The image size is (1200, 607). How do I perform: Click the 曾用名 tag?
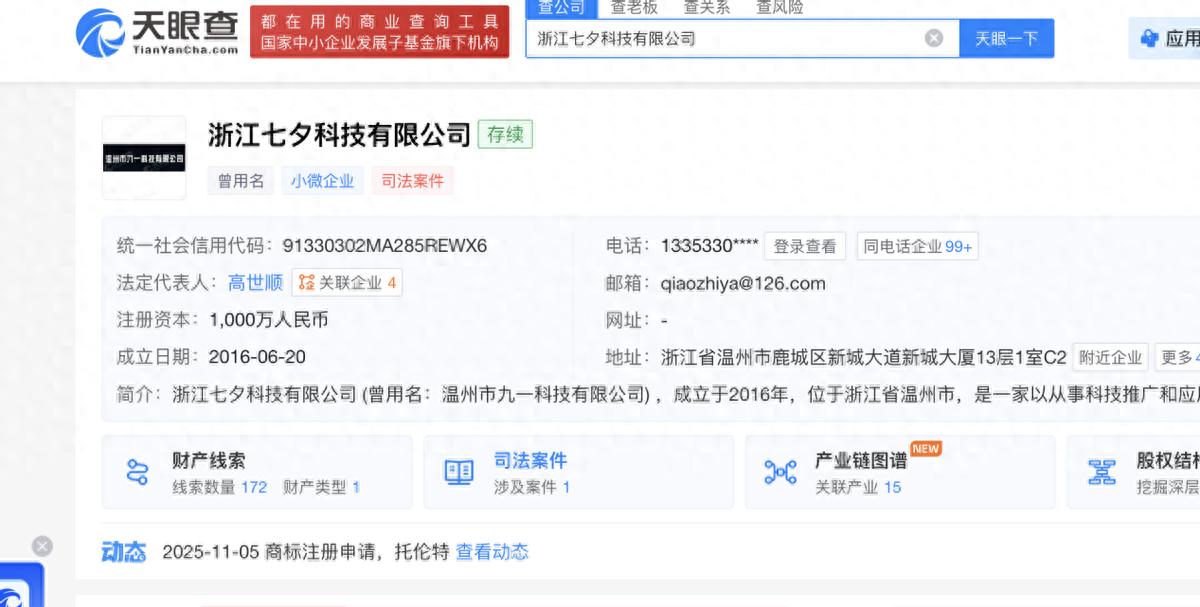tap(240, 181)
